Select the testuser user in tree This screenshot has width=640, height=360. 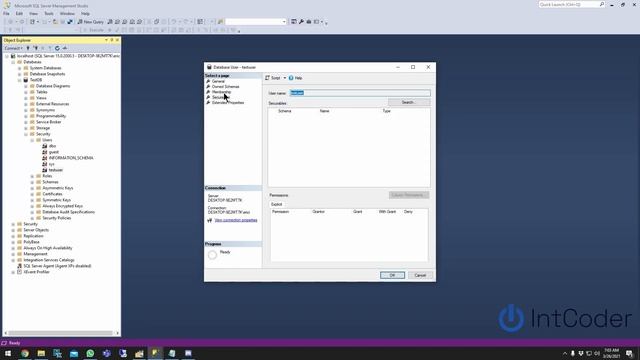[x=56, y=170]
